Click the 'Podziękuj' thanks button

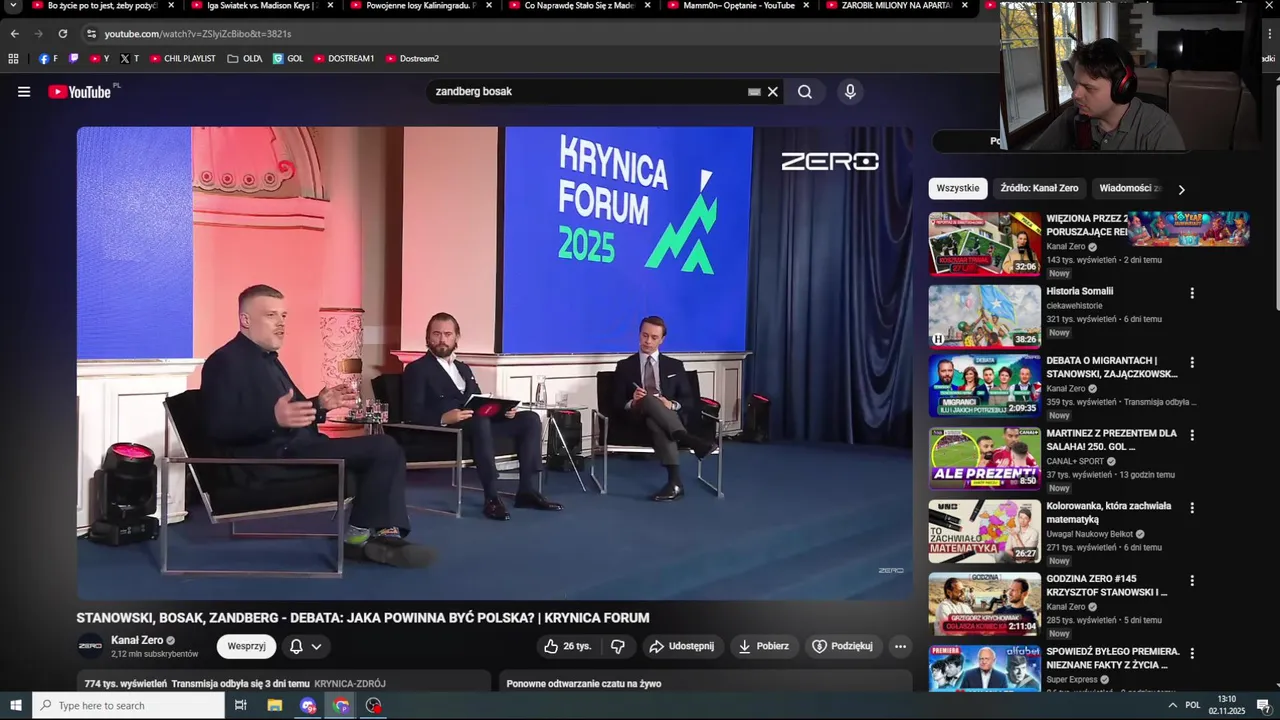[843, 646]
